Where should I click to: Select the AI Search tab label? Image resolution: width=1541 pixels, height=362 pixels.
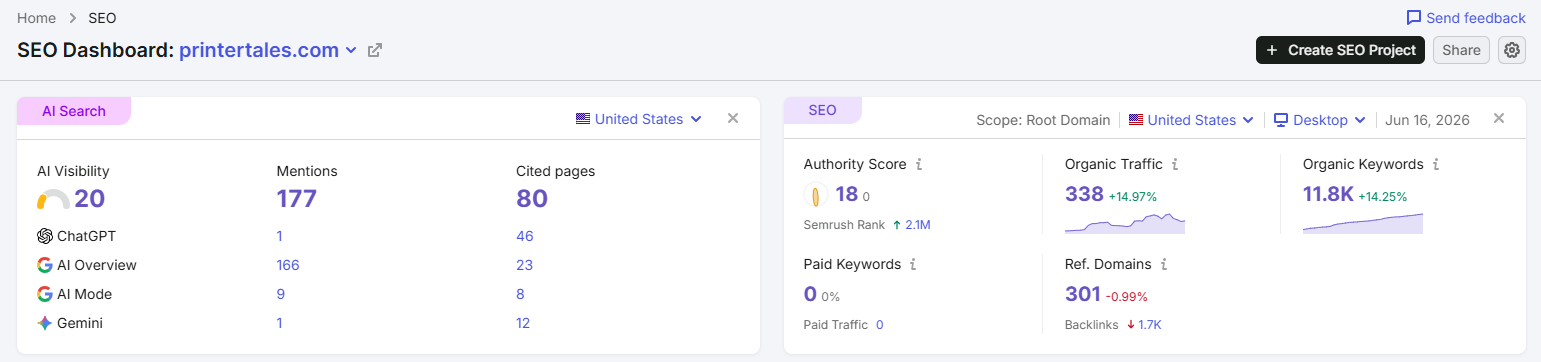click(74, 111)
